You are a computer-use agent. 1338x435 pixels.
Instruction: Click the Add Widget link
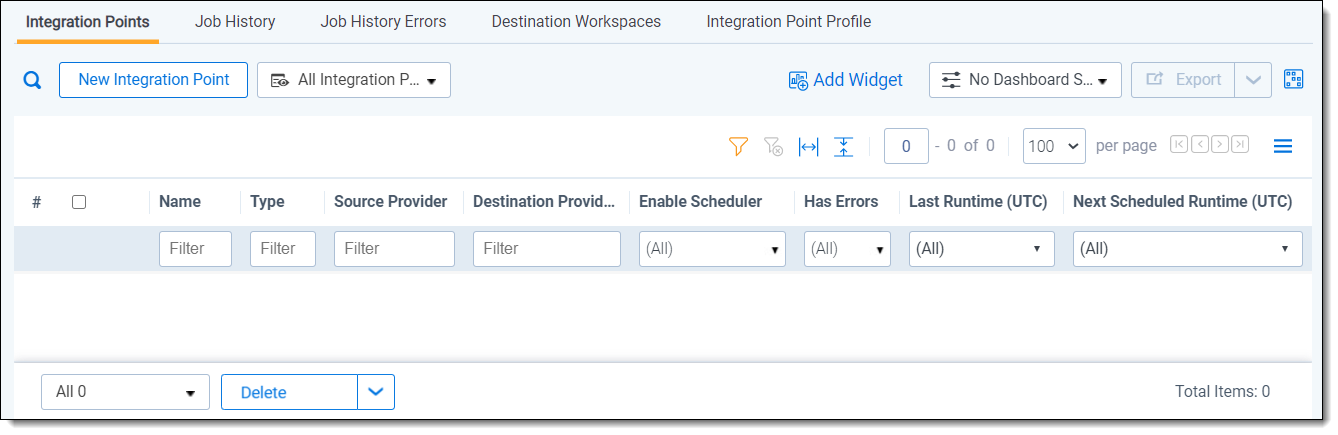(x=846, y=80)
